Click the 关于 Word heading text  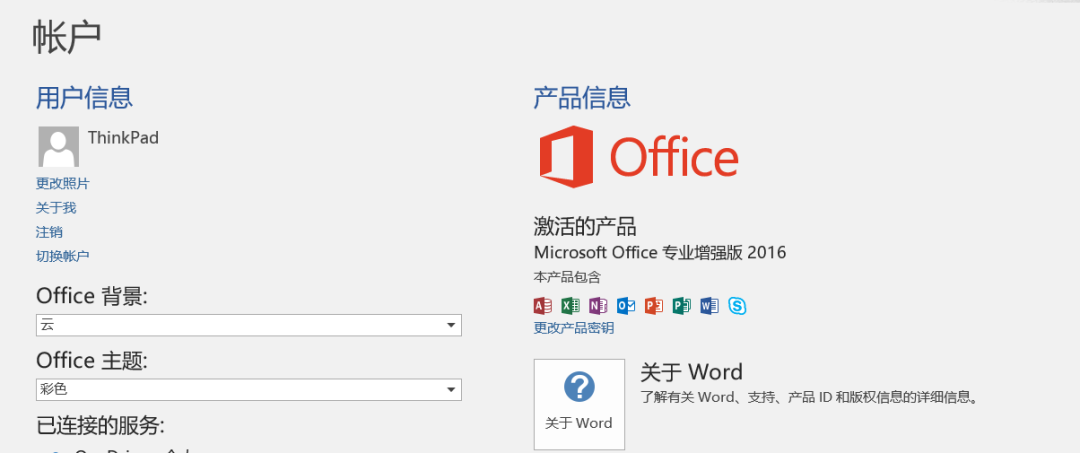click(x=692, y=372)
